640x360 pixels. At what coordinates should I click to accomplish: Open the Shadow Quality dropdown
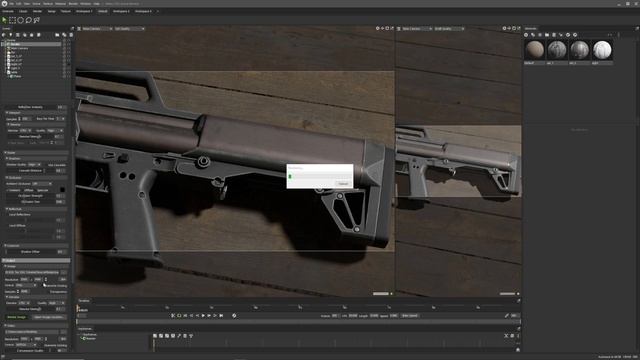click(x=34, y=165)
